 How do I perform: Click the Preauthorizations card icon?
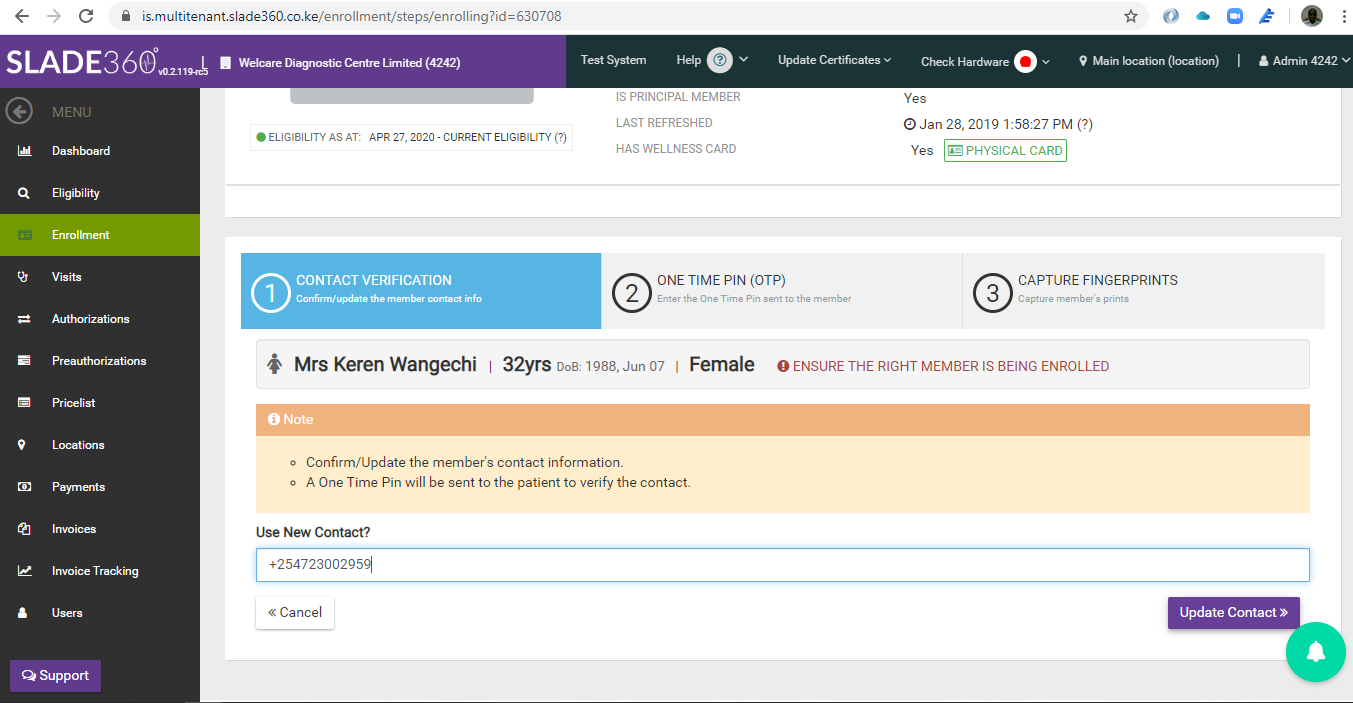(25, 361)
